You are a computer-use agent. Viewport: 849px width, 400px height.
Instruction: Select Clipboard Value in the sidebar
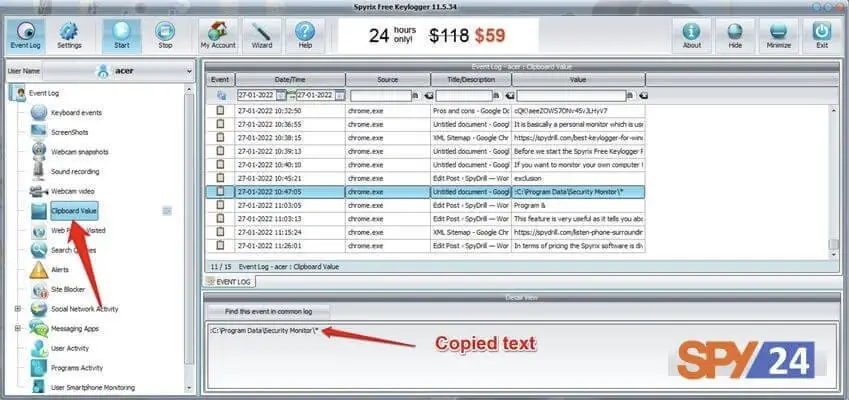[x=74, y=211]
